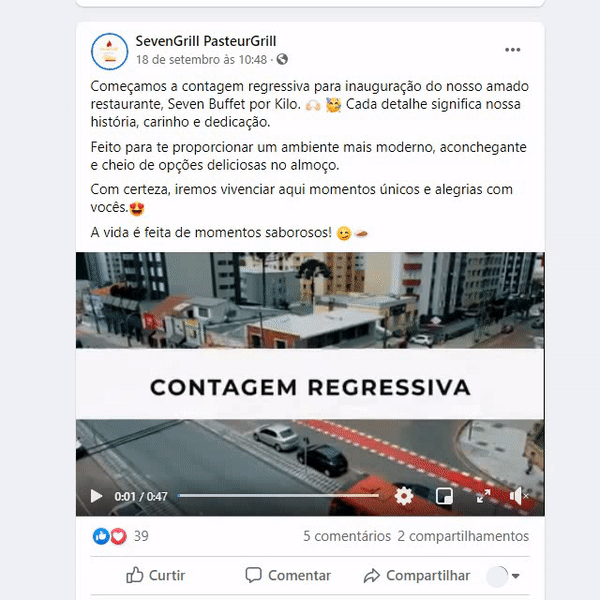
Task: View the 5 comentários
Action: click(x=347, y=536)
